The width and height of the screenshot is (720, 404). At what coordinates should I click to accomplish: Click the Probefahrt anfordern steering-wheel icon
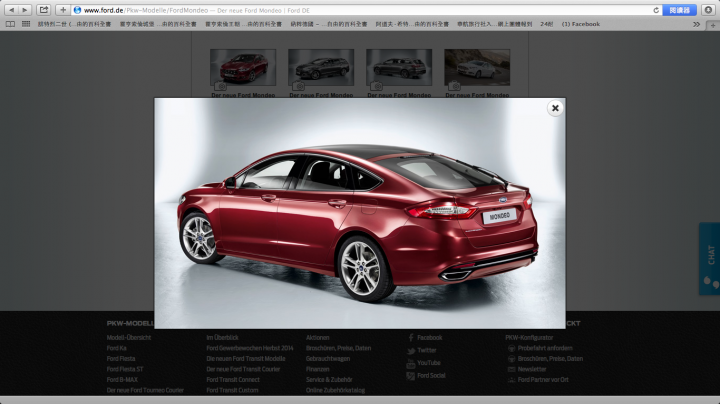click(x=512, y=348)
